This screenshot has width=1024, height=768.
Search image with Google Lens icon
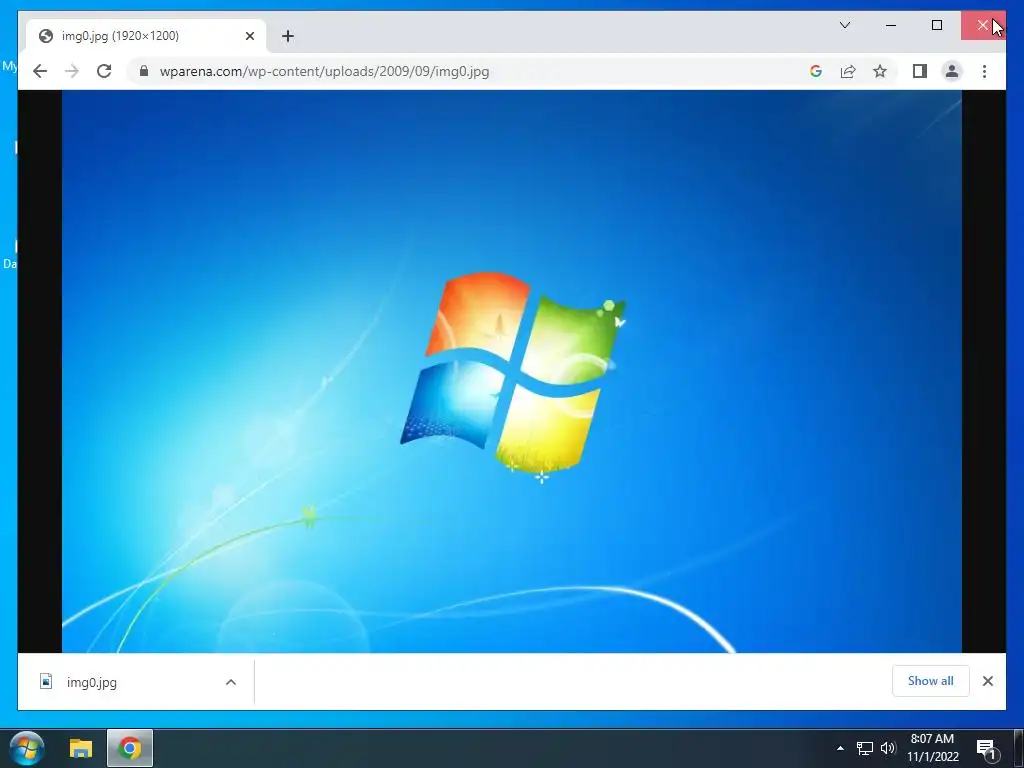[816, 71]
